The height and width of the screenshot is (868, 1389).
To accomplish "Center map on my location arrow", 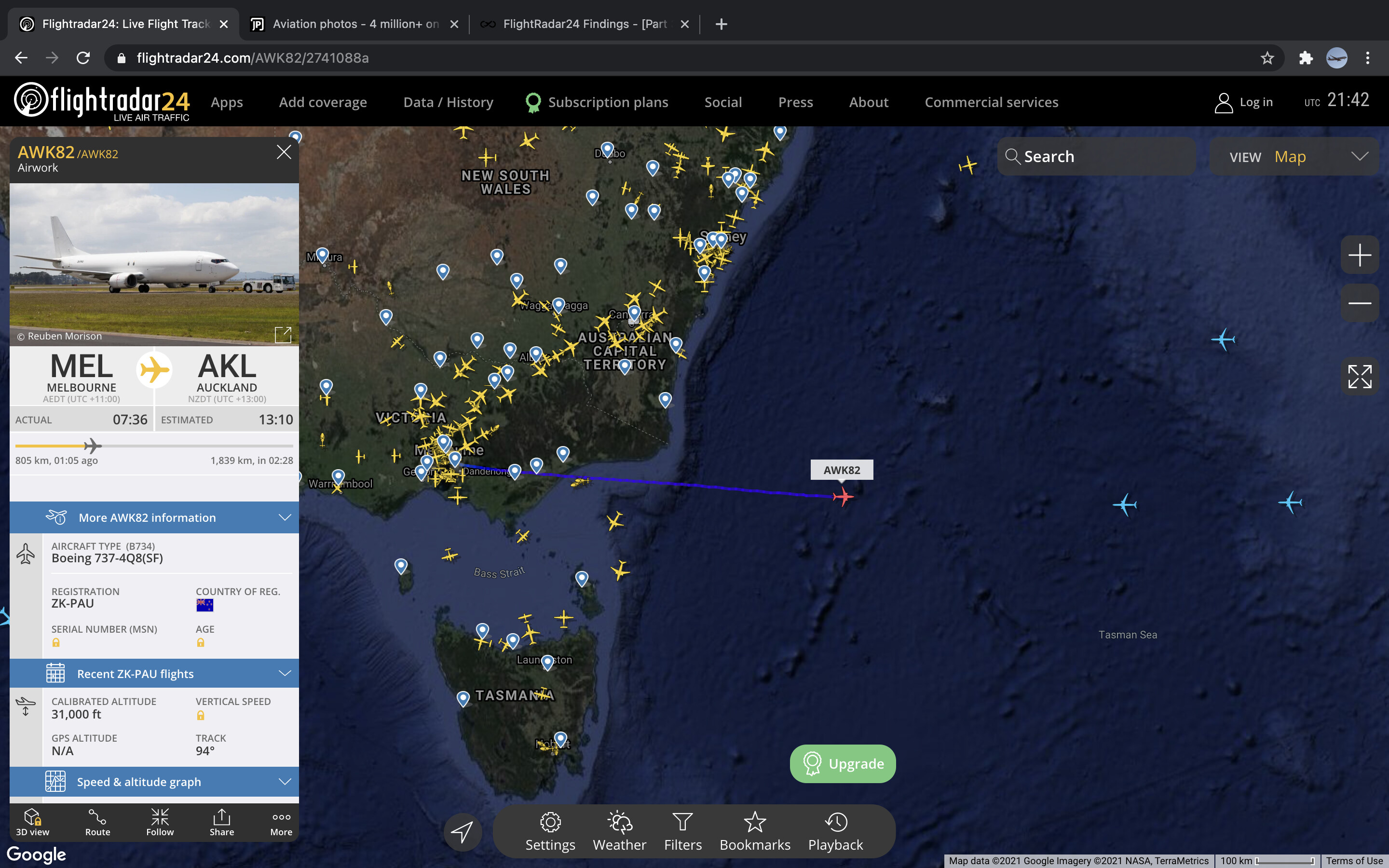I will pos(462,831).
